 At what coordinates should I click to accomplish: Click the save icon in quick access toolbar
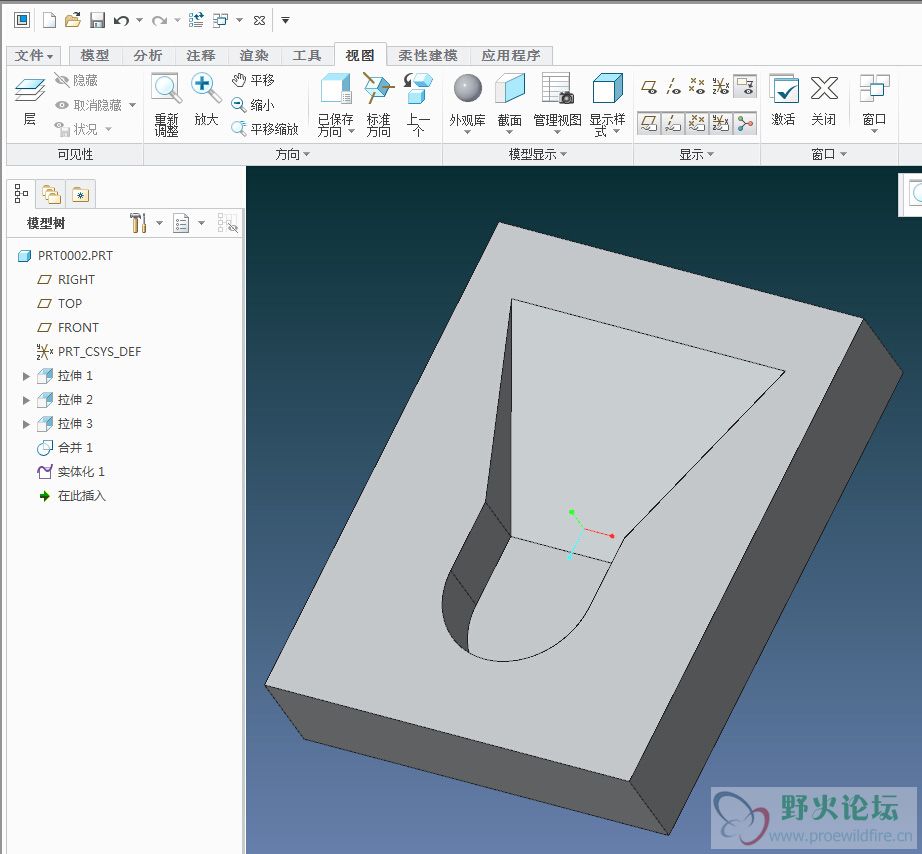coord(97,20)
